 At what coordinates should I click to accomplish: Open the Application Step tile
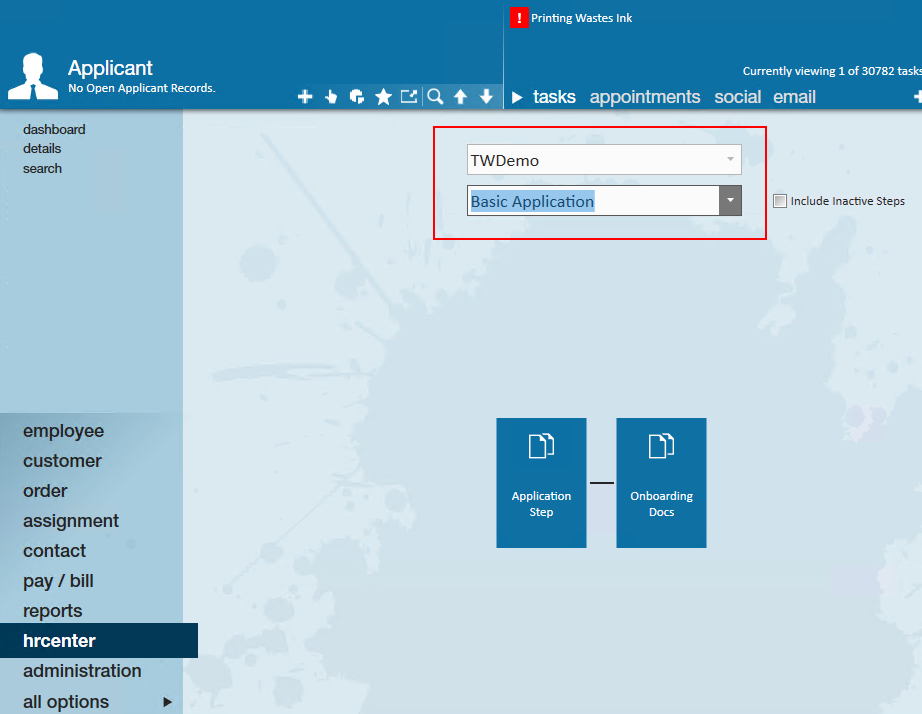541,483
